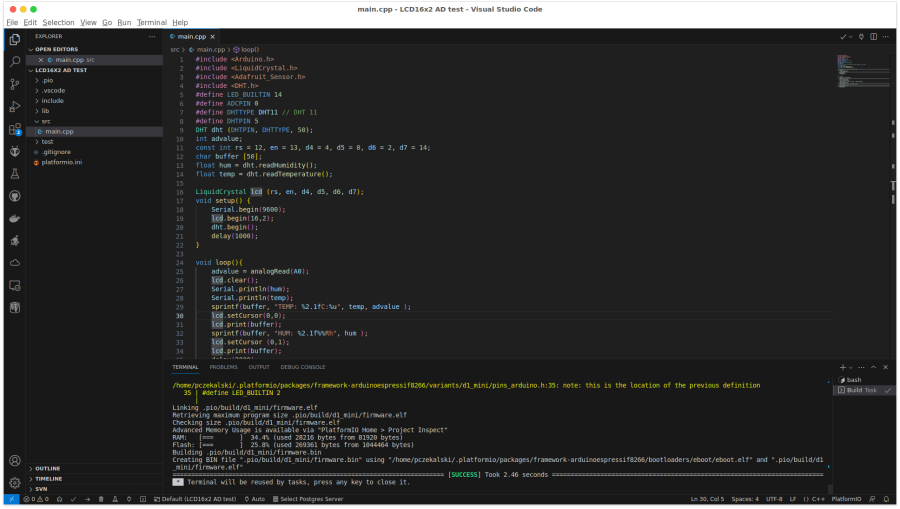Open the Extensions view with badge
Image resolution: width=900 pixels, height=509 pixels.
14,130
